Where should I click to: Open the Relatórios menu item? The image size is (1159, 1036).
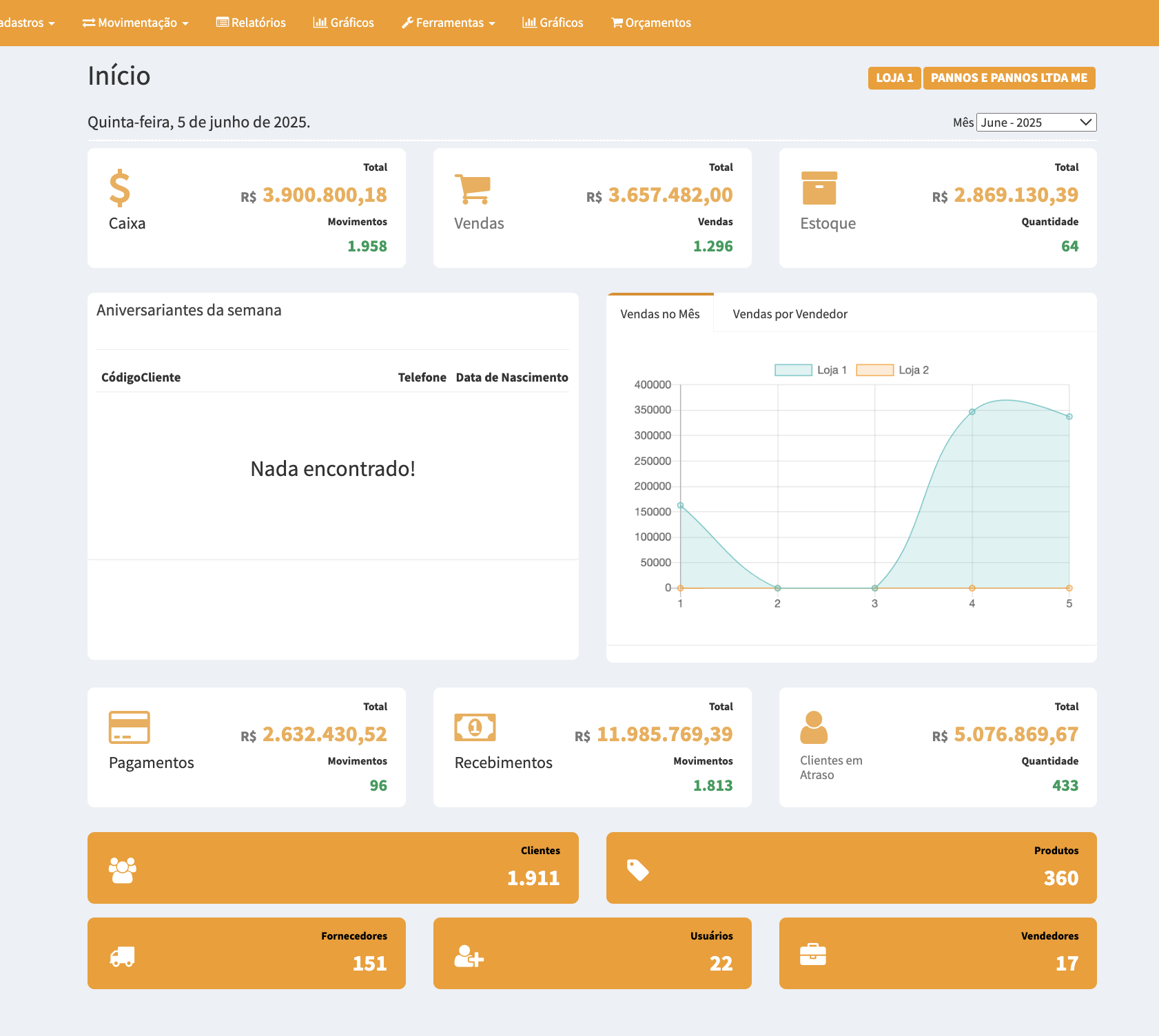tap(251, 23)
